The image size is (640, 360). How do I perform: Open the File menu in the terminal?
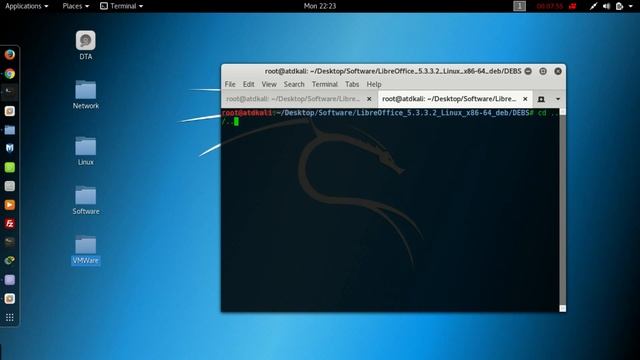pos(230,84)
